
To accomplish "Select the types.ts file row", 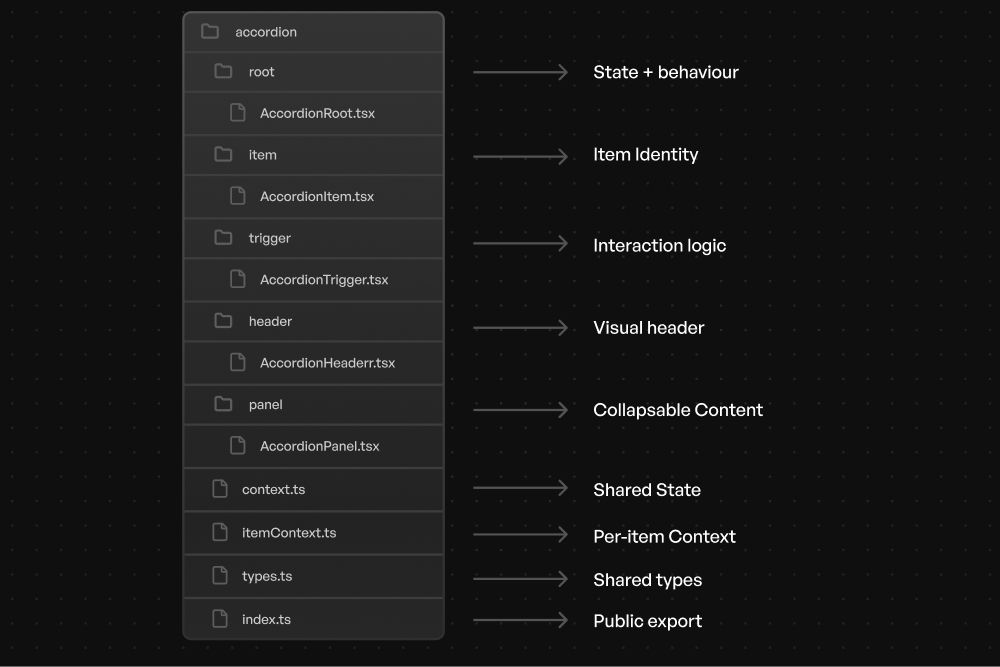I will (x=267, y=576).
